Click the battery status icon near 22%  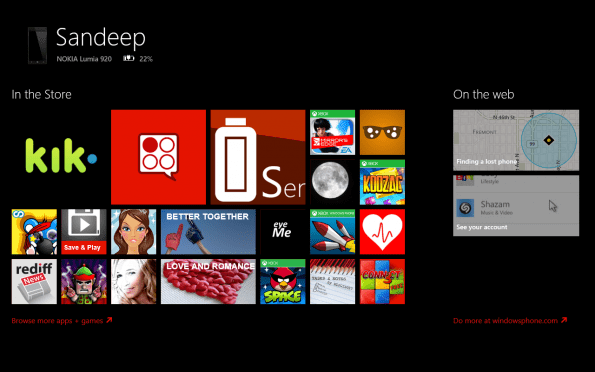click(129, 58)
